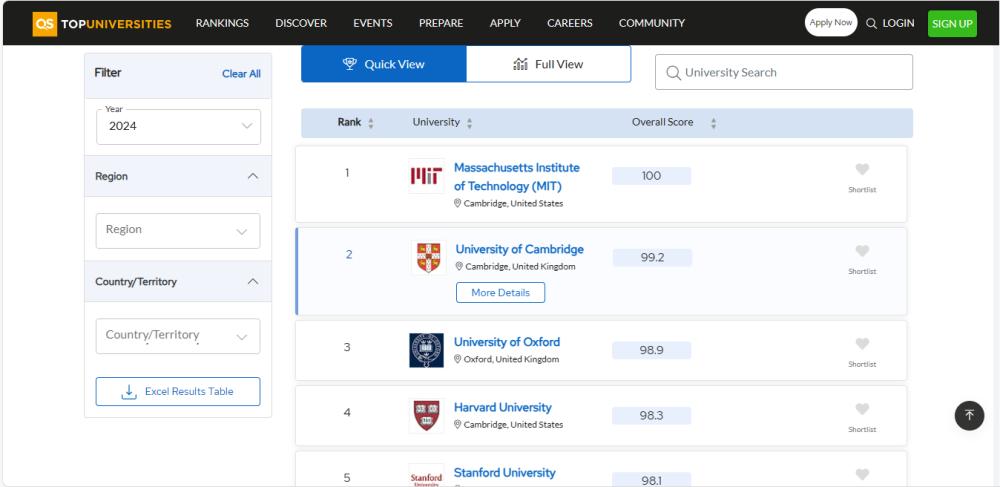Click the 99.2 overall score value

tap(652, 258)
